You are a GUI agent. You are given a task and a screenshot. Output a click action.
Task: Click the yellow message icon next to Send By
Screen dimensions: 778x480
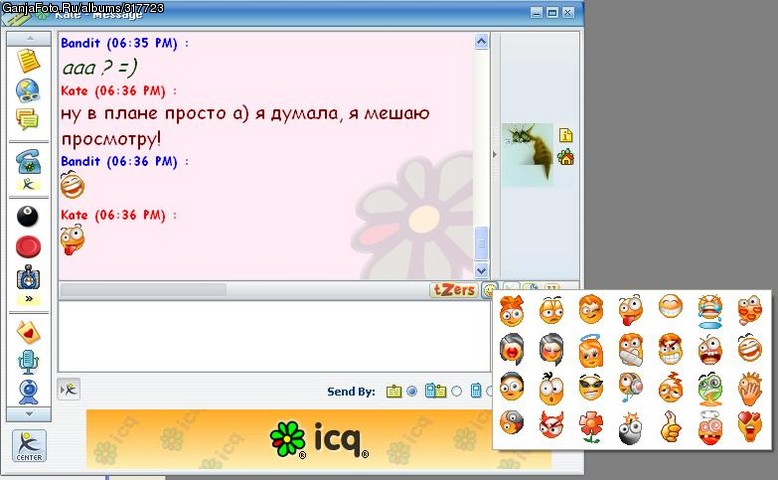click(393, 392)
